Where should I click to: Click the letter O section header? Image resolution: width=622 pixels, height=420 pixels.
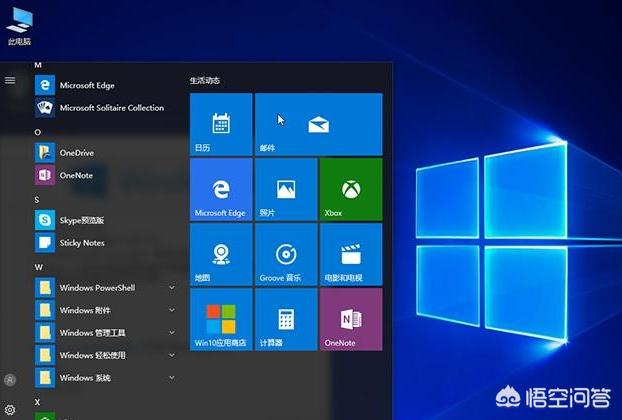(x=38, y=132)
